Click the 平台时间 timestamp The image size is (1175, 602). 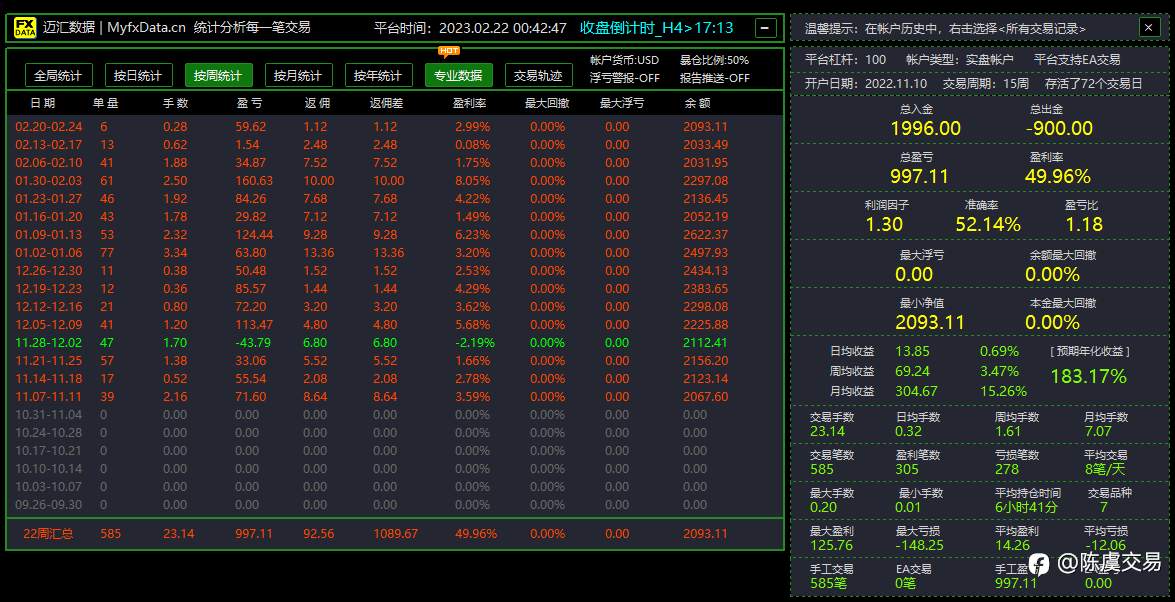471,28
